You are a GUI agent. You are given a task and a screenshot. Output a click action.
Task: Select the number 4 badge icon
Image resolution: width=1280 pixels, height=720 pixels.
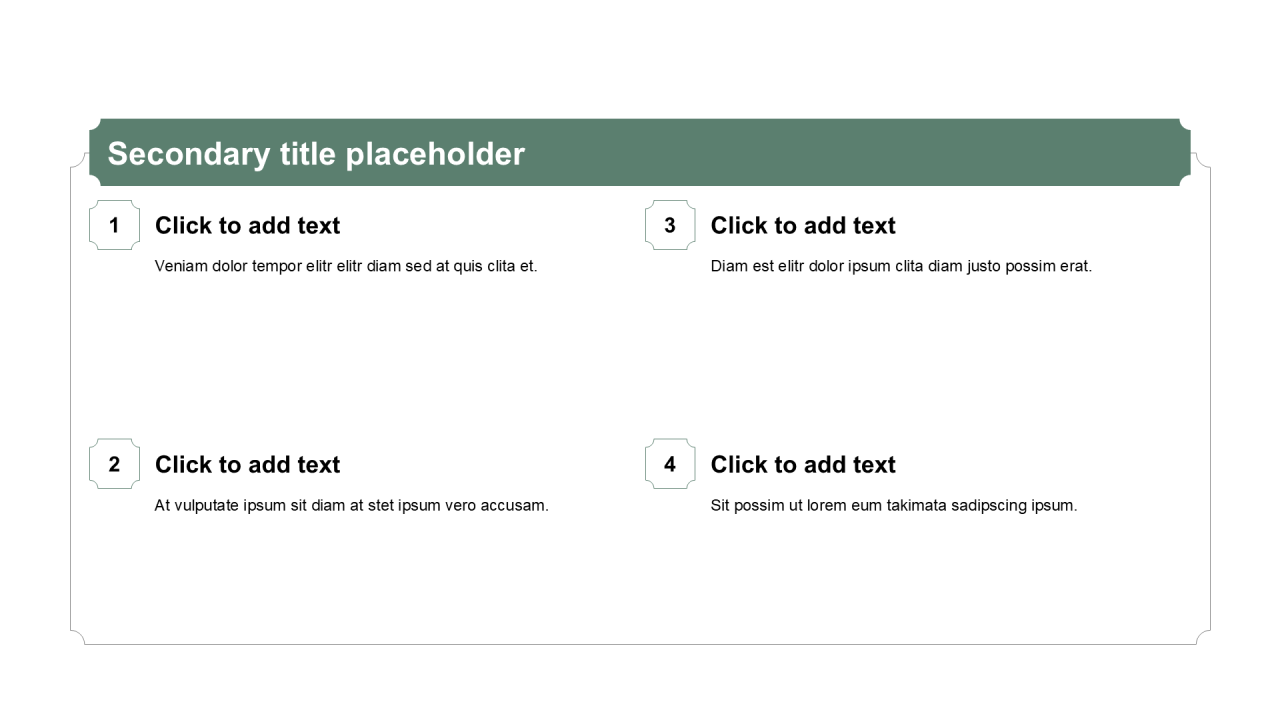point(670,464)
